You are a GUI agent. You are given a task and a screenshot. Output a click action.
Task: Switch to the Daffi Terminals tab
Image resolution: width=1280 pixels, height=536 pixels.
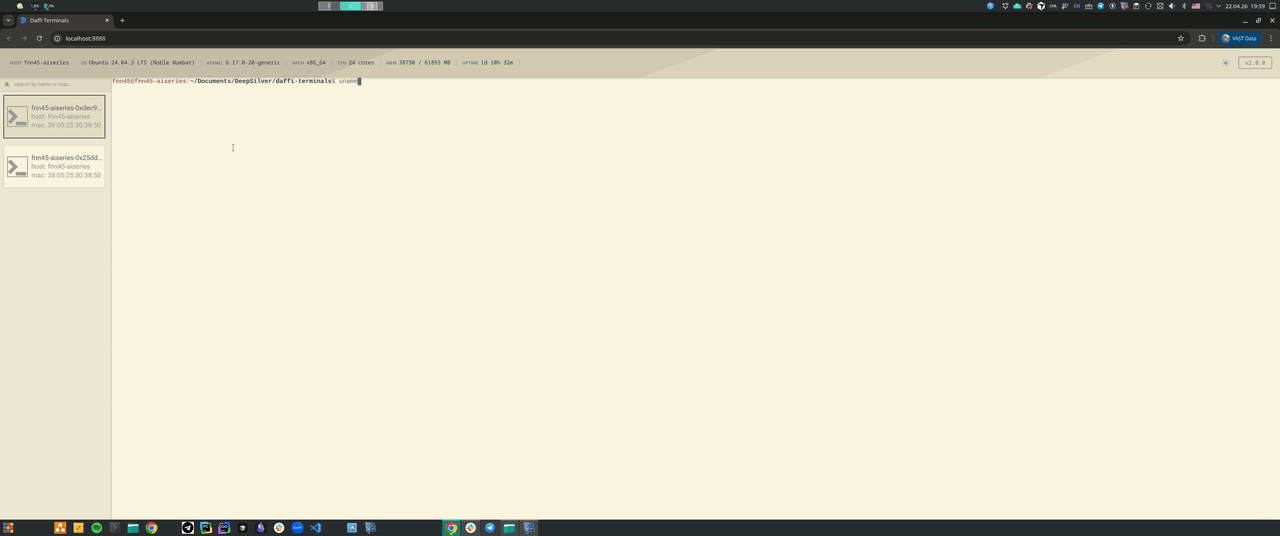pos(64,20)
